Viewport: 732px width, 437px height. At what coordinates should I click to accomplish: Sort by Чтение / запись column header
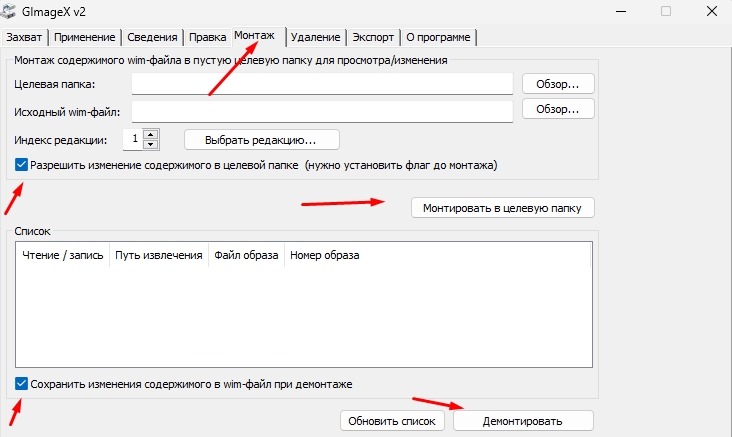click(63, 255)
